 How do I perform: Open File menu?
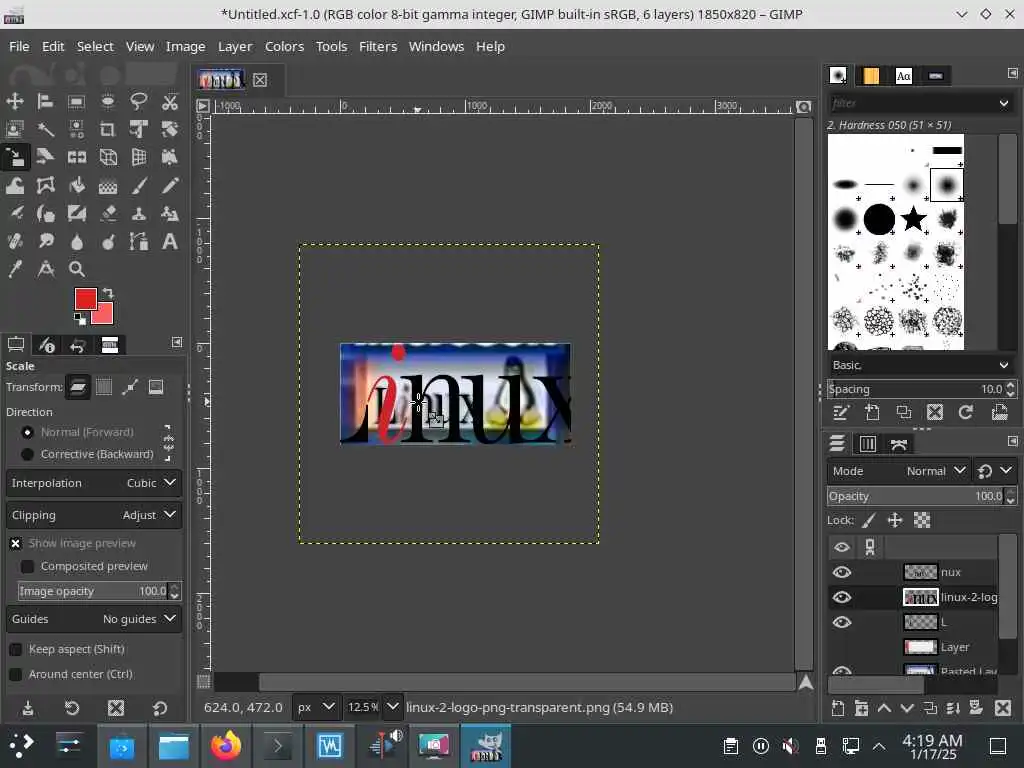(19, 46)
